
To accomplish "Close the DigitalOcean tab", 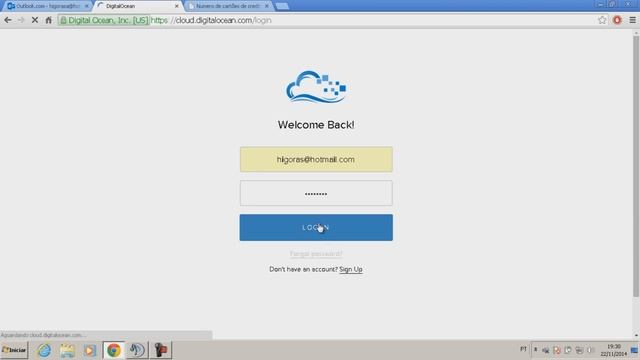I will (177, 6).
